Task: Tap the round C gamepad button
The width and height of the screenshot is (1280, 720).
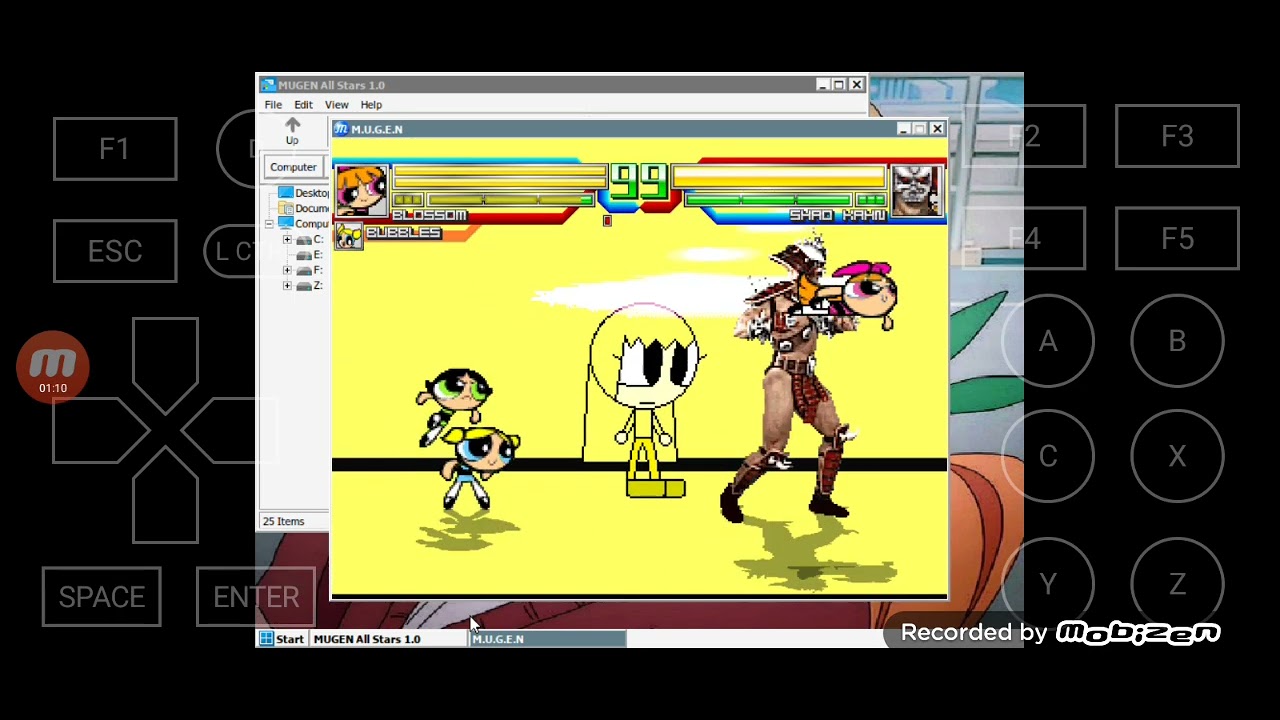Action: [x=1047, y=456]
